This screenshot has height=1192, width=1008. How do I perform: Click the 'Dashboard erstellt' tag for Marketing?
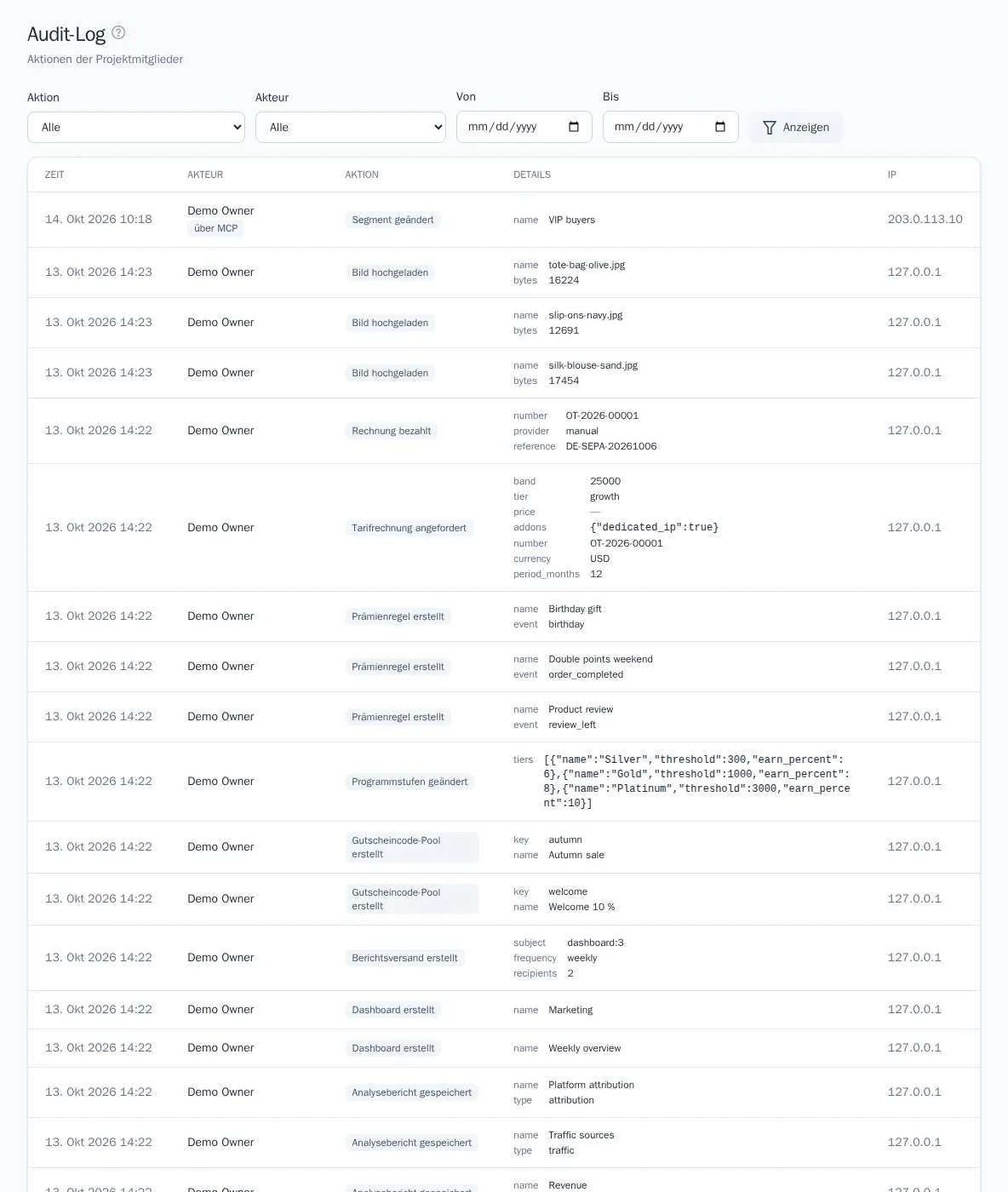click(x=393, y=1010)
